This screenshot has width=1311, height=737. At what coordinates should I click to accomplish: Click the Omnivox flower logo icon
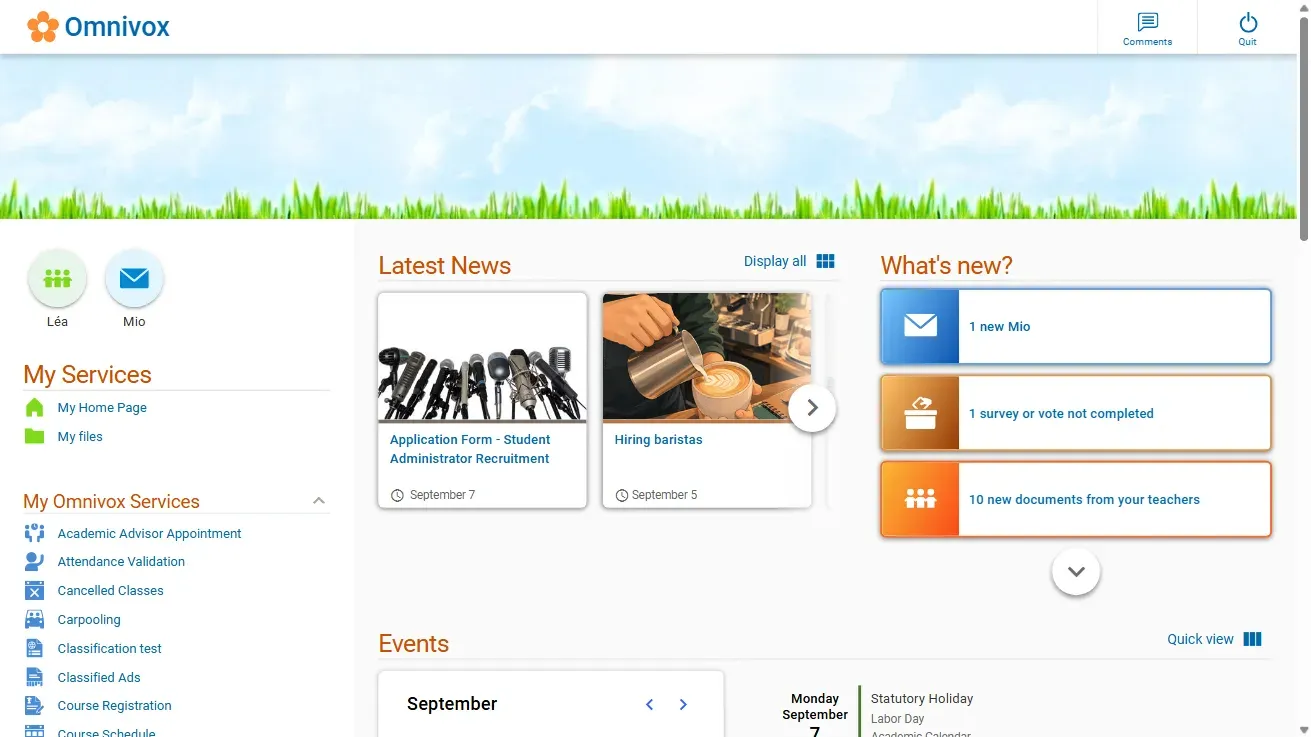tap(43, 27)
